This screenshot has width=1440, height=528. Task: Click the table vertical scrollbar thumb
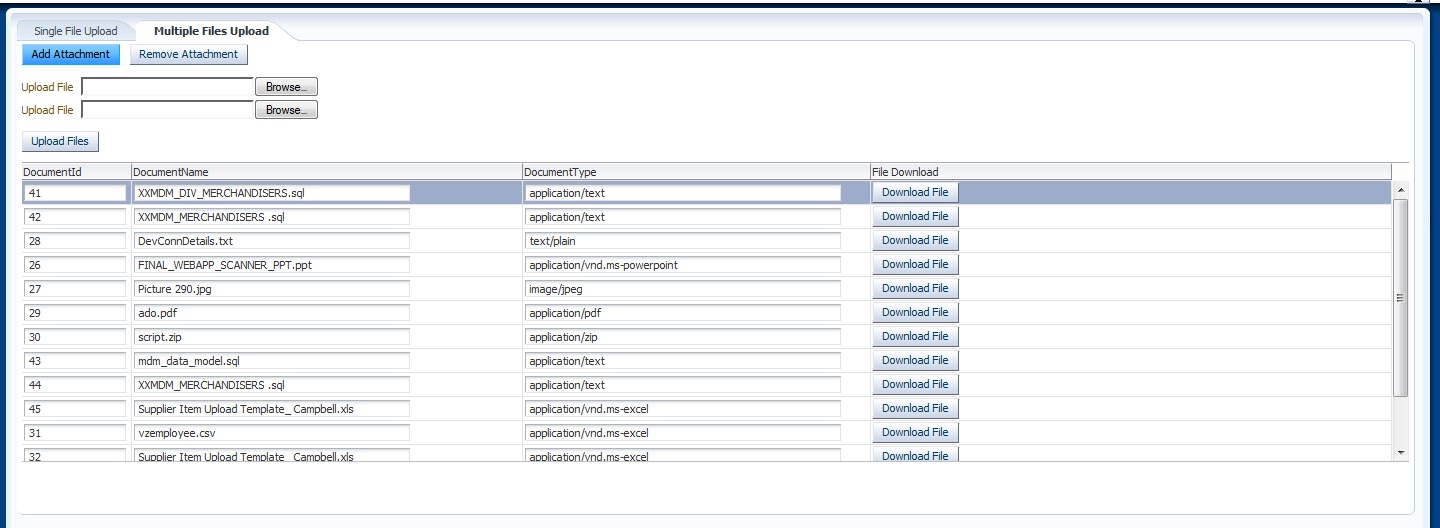tap(1400, 297)
